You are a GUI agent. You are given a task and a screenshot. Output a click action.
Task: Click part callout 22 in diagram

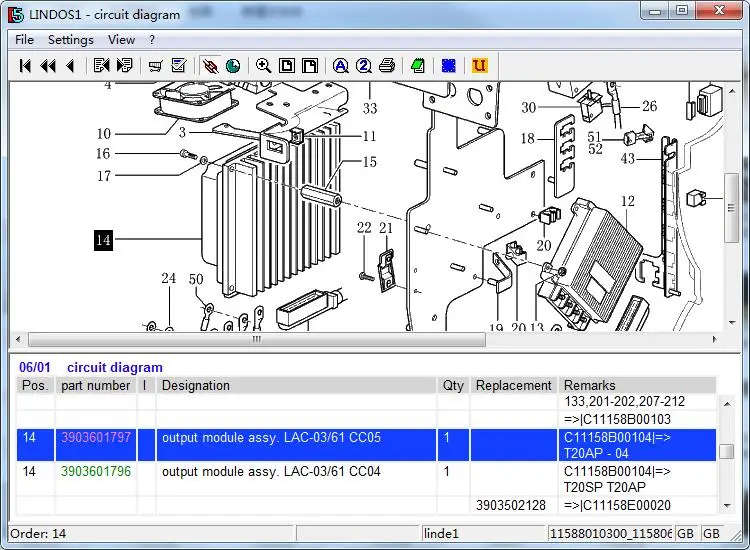364,228
